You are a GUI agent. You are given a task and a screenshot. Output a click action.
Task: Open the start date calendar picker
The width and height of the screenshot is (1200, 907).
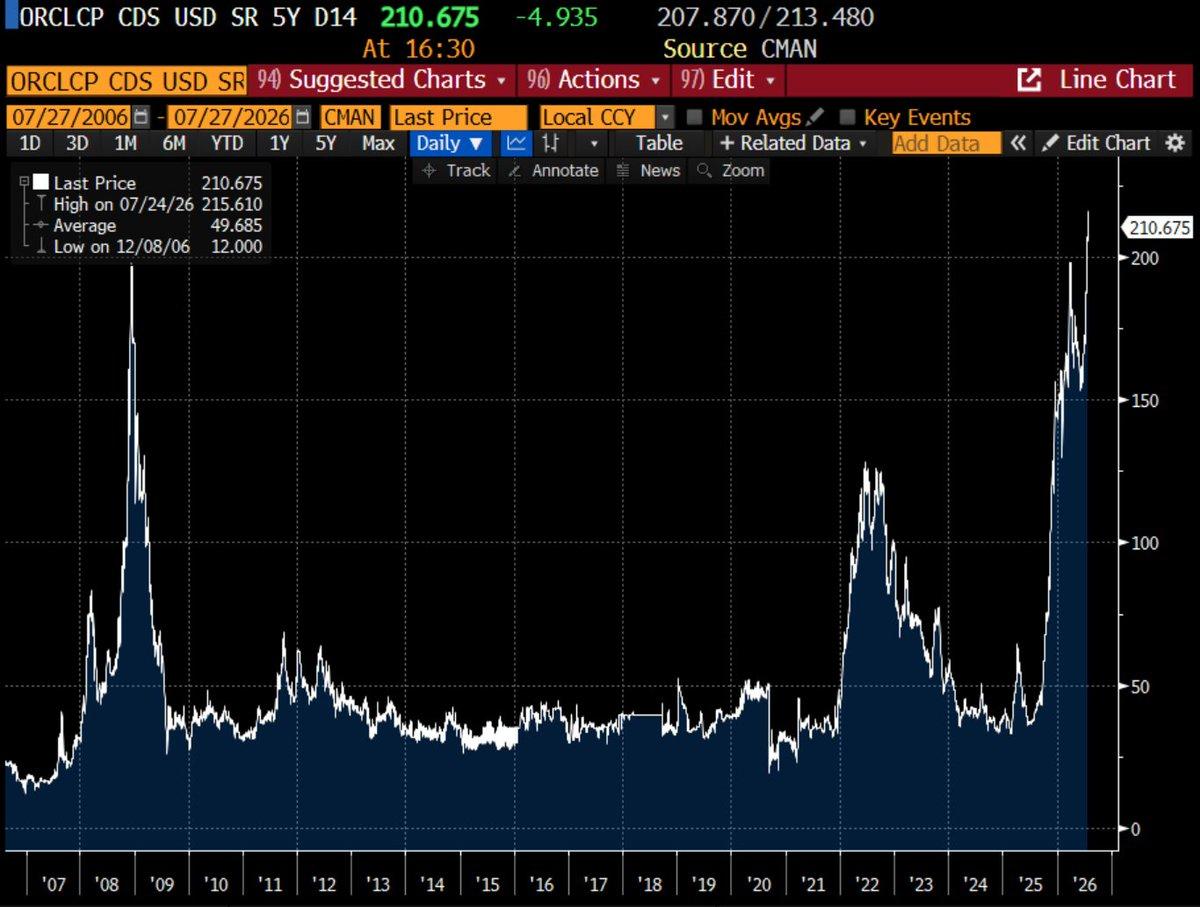(x=141, y=117)
